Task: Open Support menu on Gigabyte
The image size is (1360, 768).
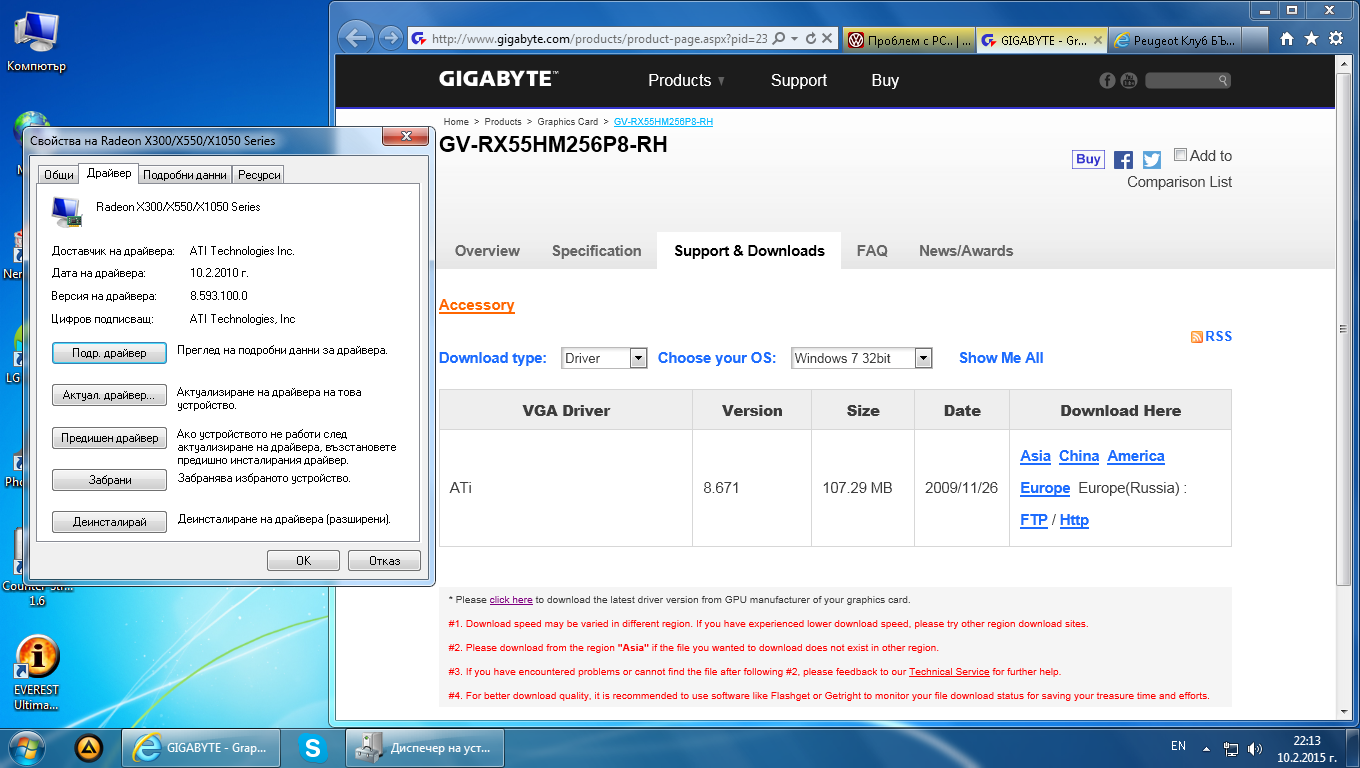Action: coord(798,80)
